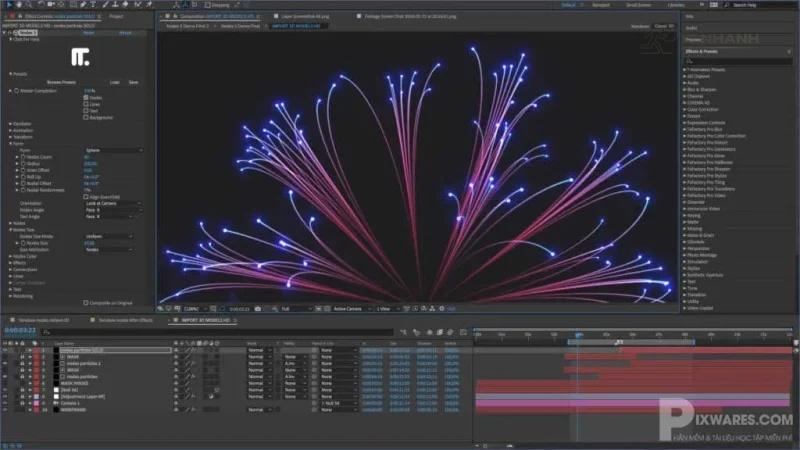The width and height of the screenshot is (800, 450).
Task: Expand the Blur & Sharpen effects category
Action: point(685,89)
